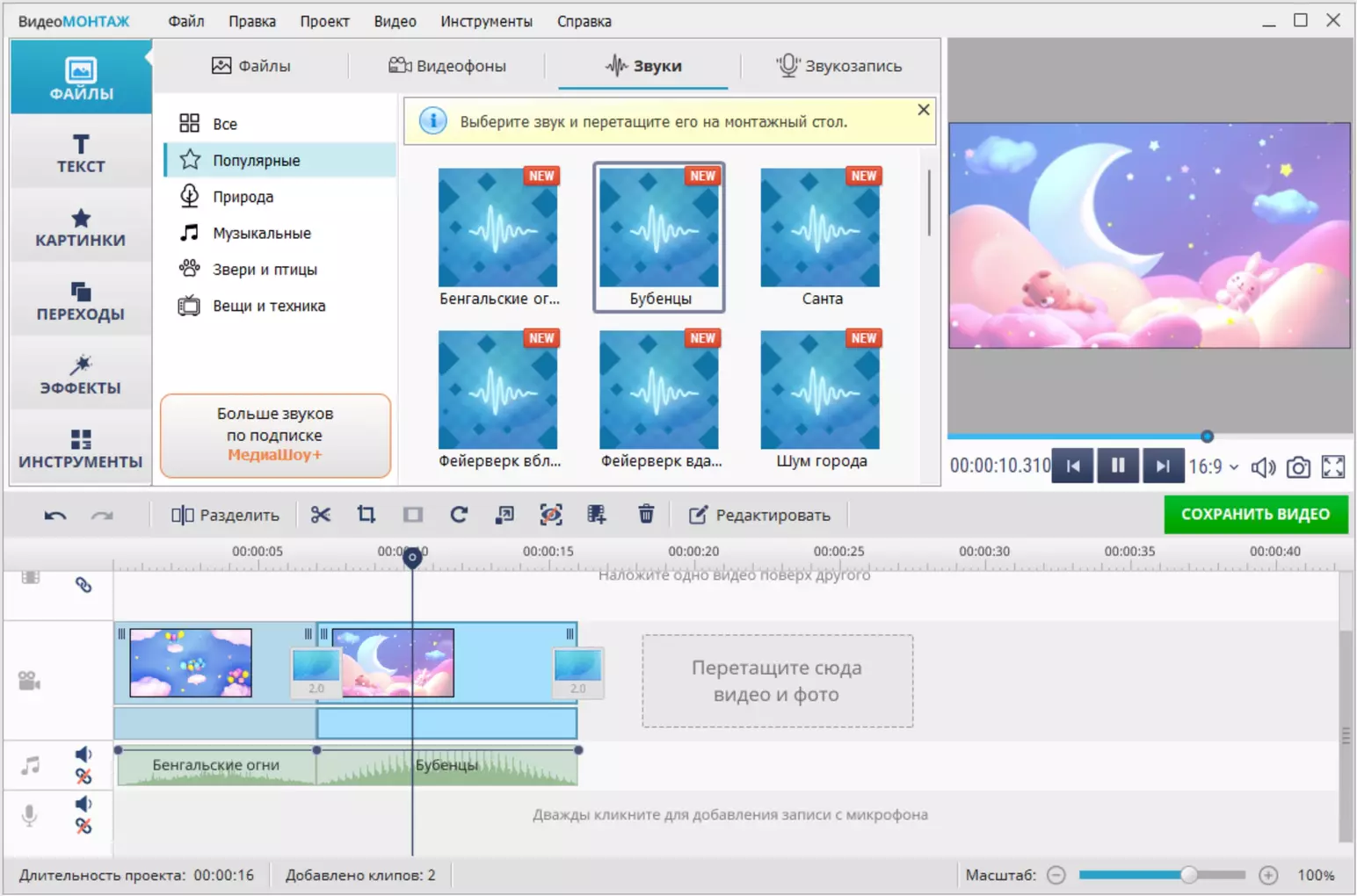Click the scissors cut icon
Image resolution: width=1357 pixels, height=896 pixels.
coord(321,515)
